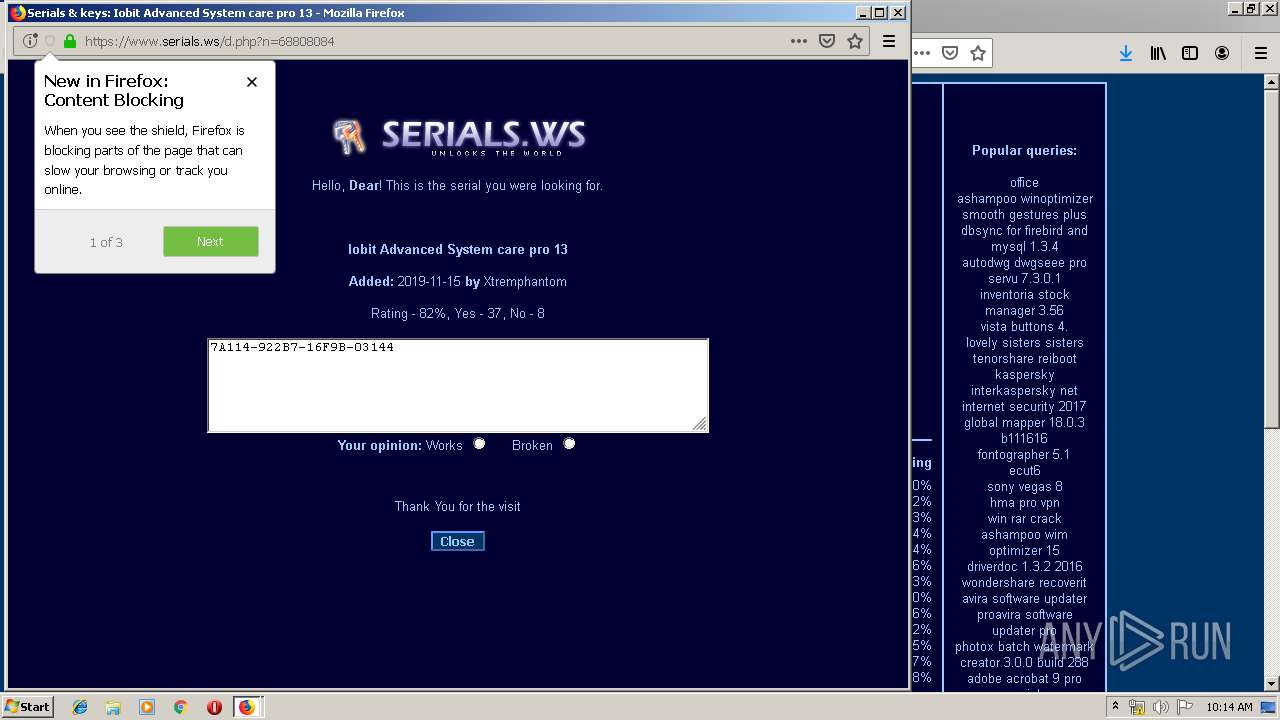Open the site information icon in the address bar

pyautogui.click(x=30, y=41)
